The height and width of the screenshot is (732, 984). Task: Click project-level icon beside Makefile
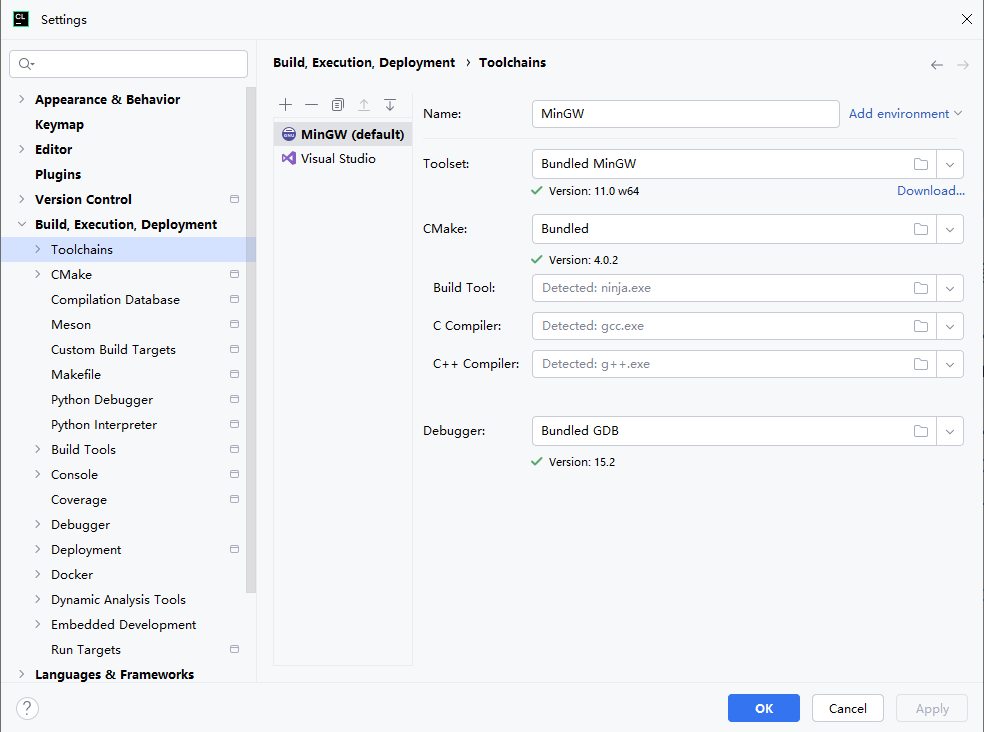(x=234, y=374)
